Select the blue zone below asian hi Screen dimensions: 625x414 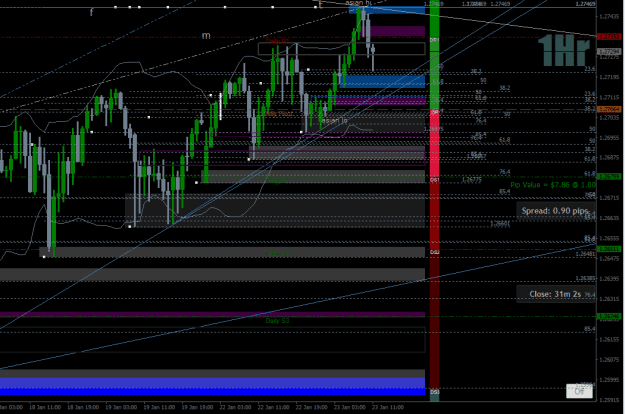[387, 10]
